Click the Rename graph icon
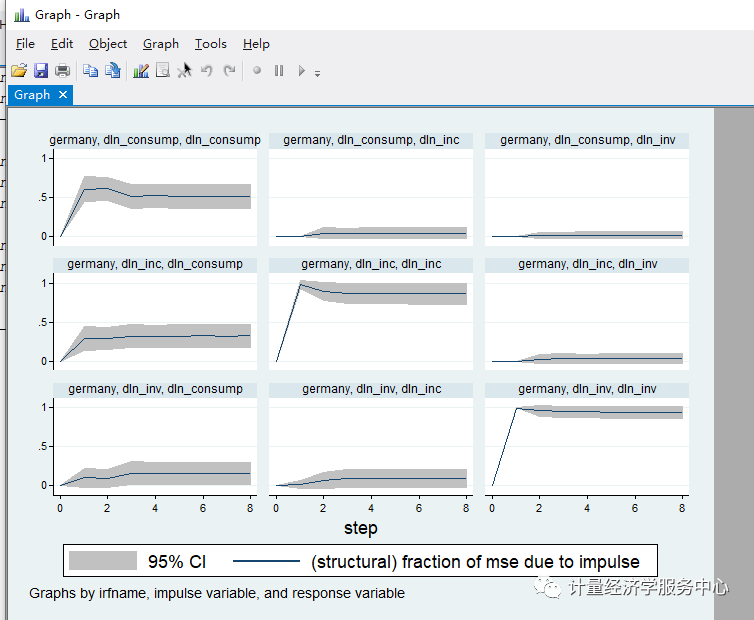Screen dimensions: 754x620 pyautogui.click(x=113, y=71)
